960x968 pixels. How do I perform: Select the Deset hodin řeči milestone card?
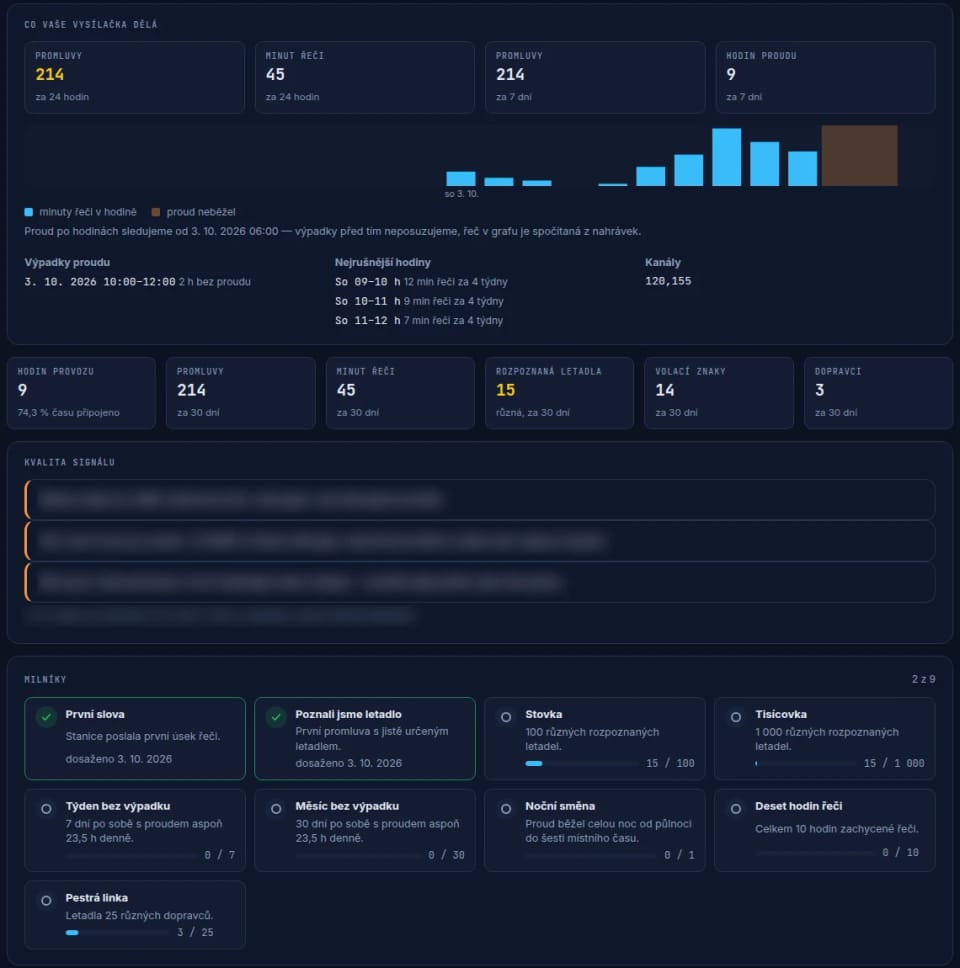click(x=825, y=830)
